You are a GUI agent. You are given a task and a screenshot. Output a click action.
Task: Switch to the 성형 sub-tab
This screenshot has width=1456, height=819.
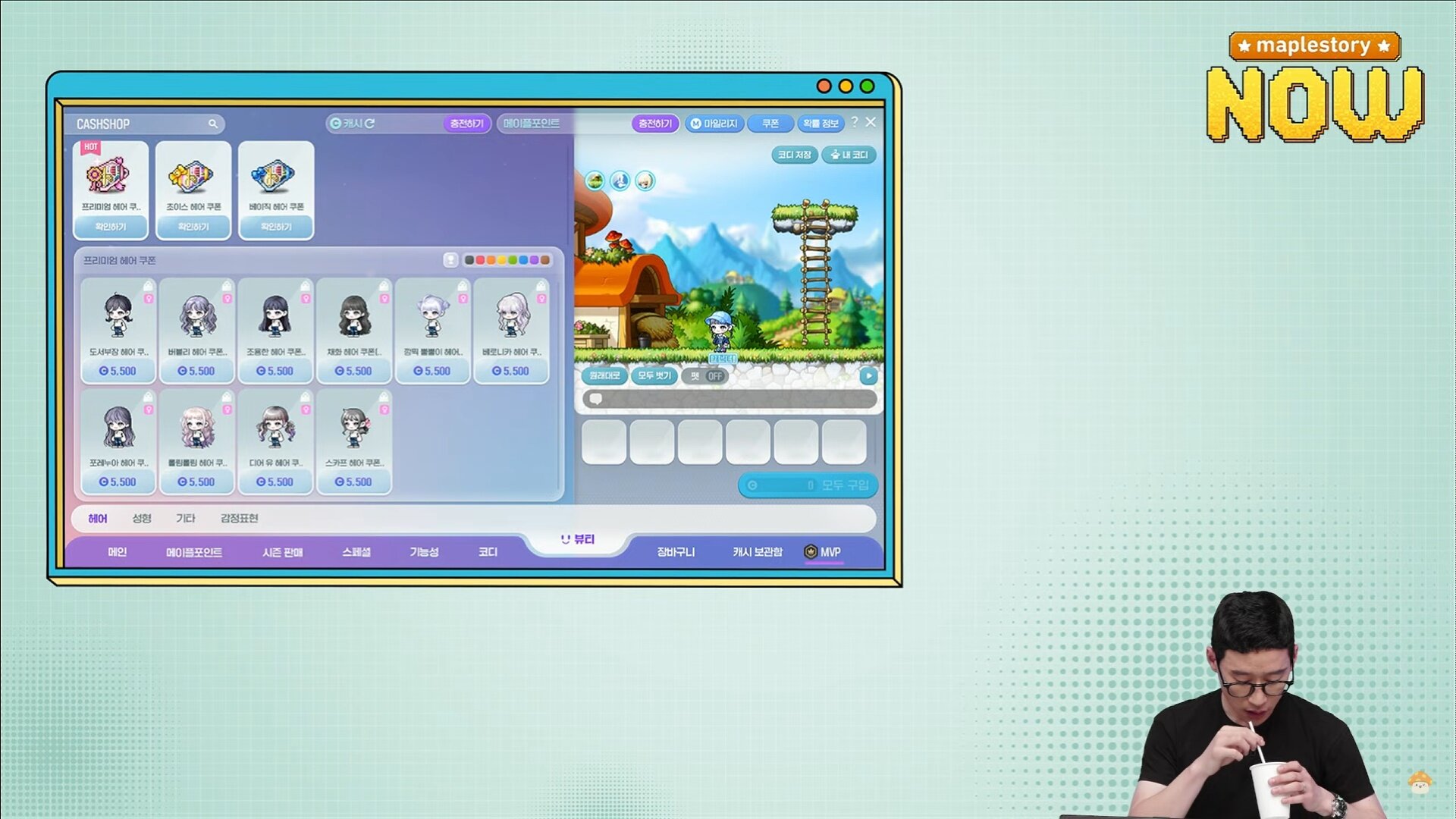point(142,519)
